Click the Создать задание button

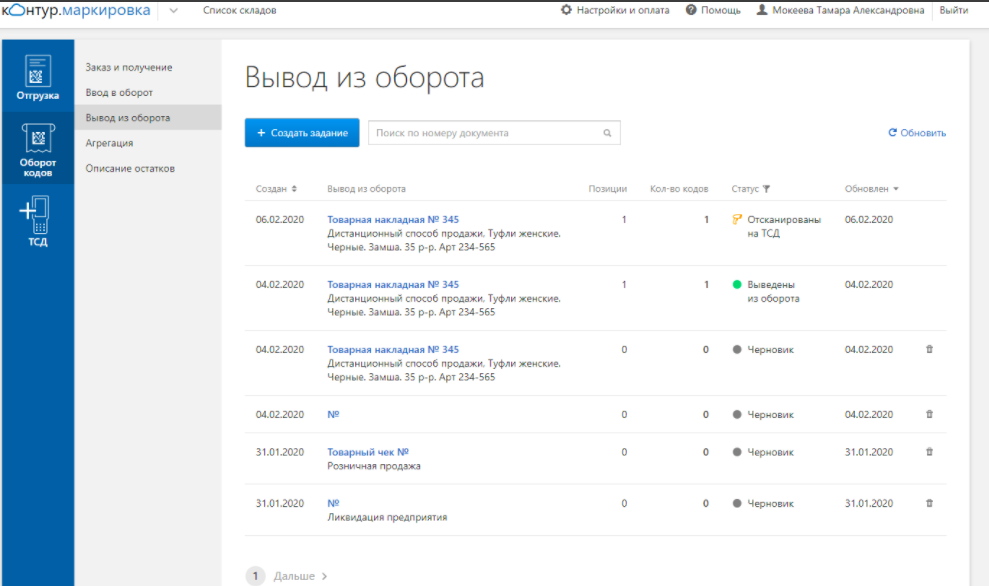(x=302, y=133)
